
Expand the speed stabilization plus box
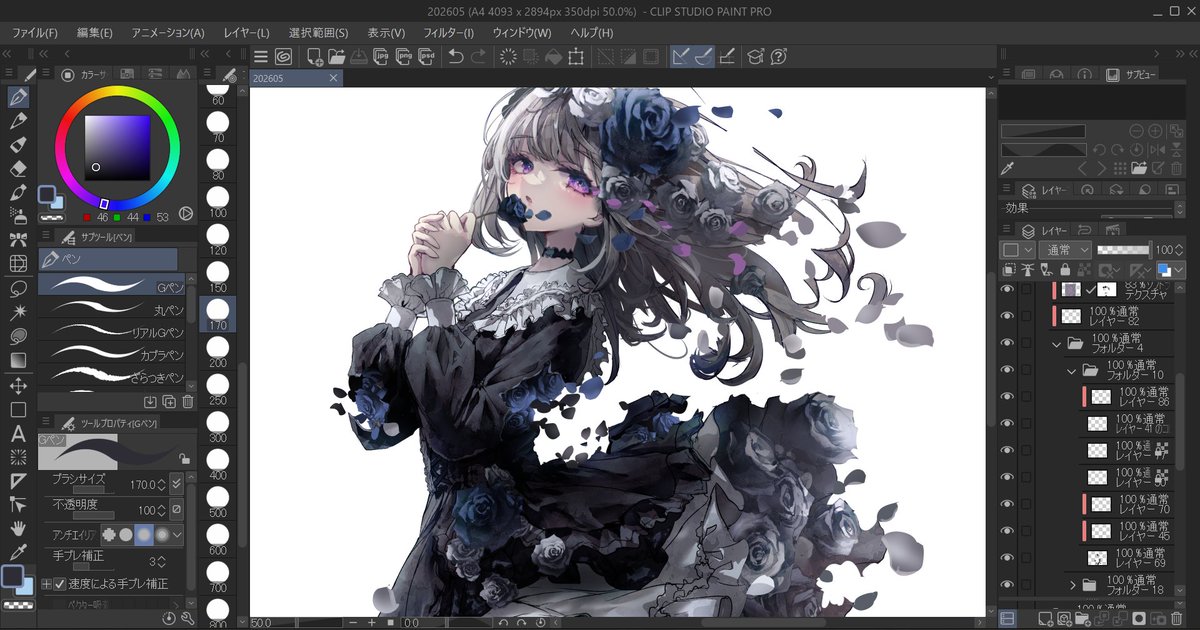46,583
